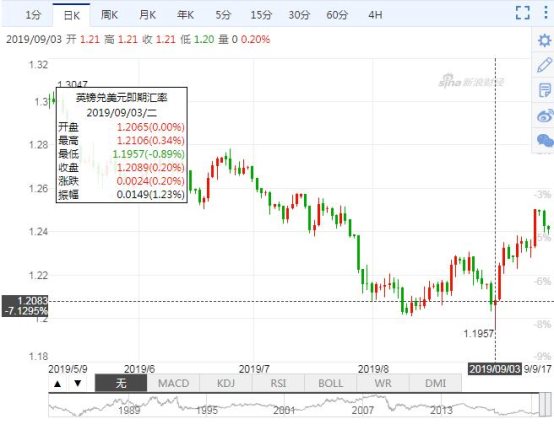Click 1995 on the history overview timeline

(x=207, y=410)
